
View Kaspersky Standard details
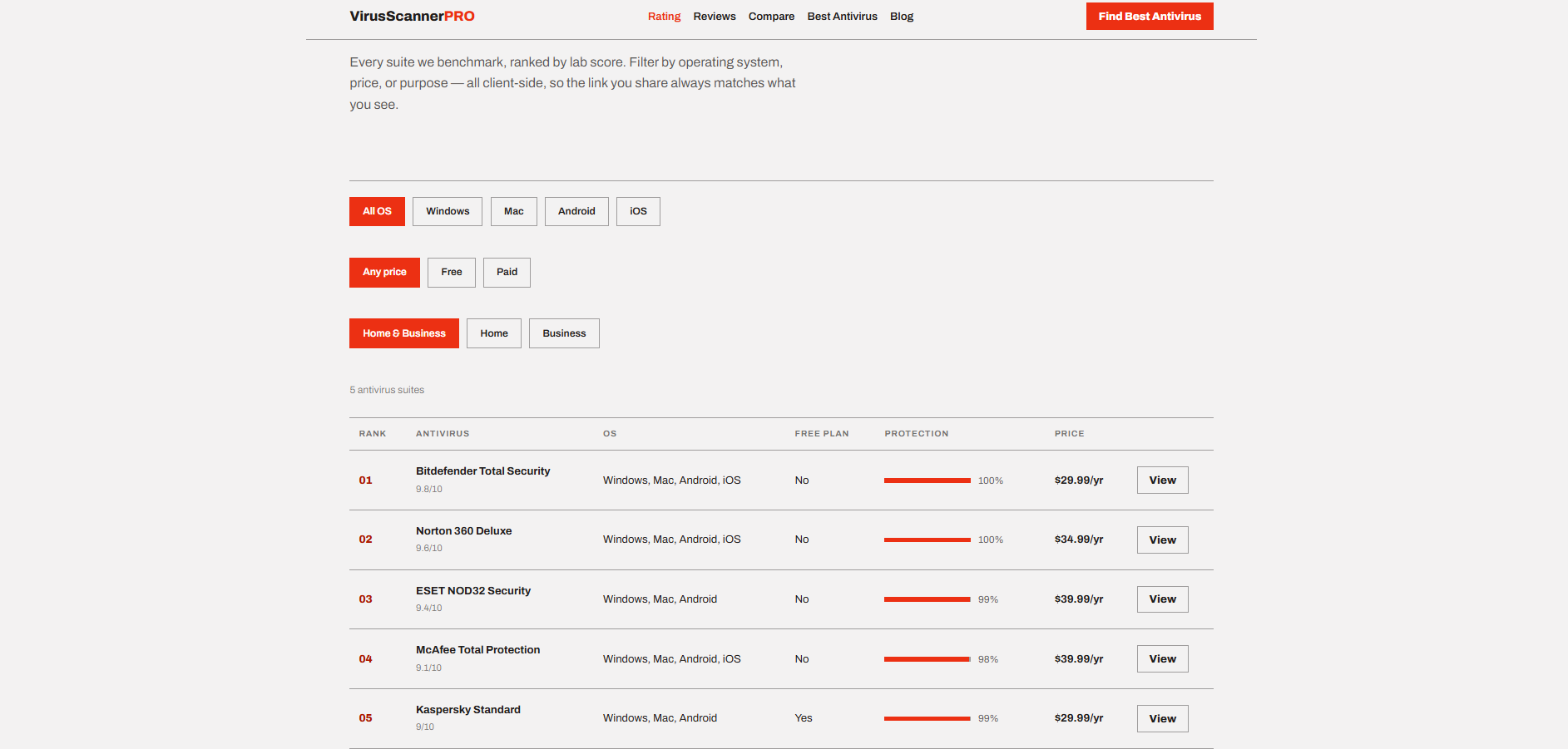coord(1162,718)
